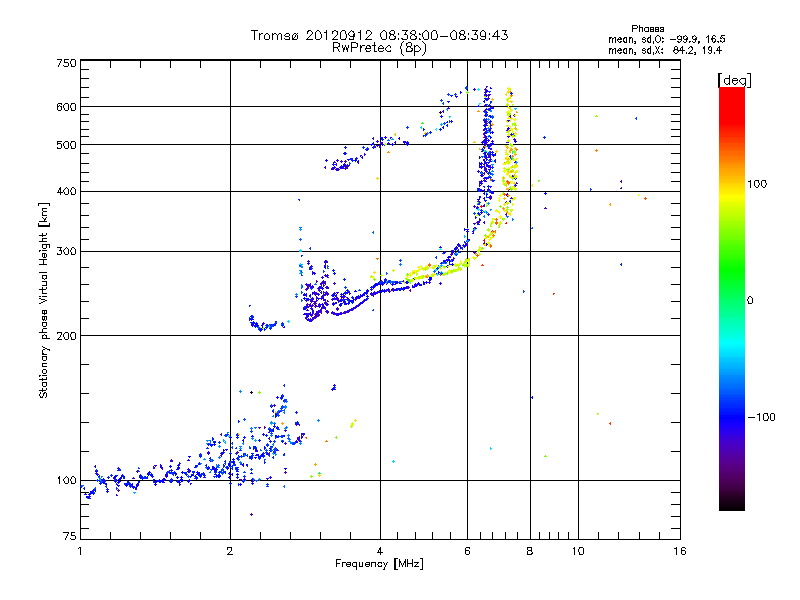Click the x-axis tick label '6'

[x=467, y=551]
